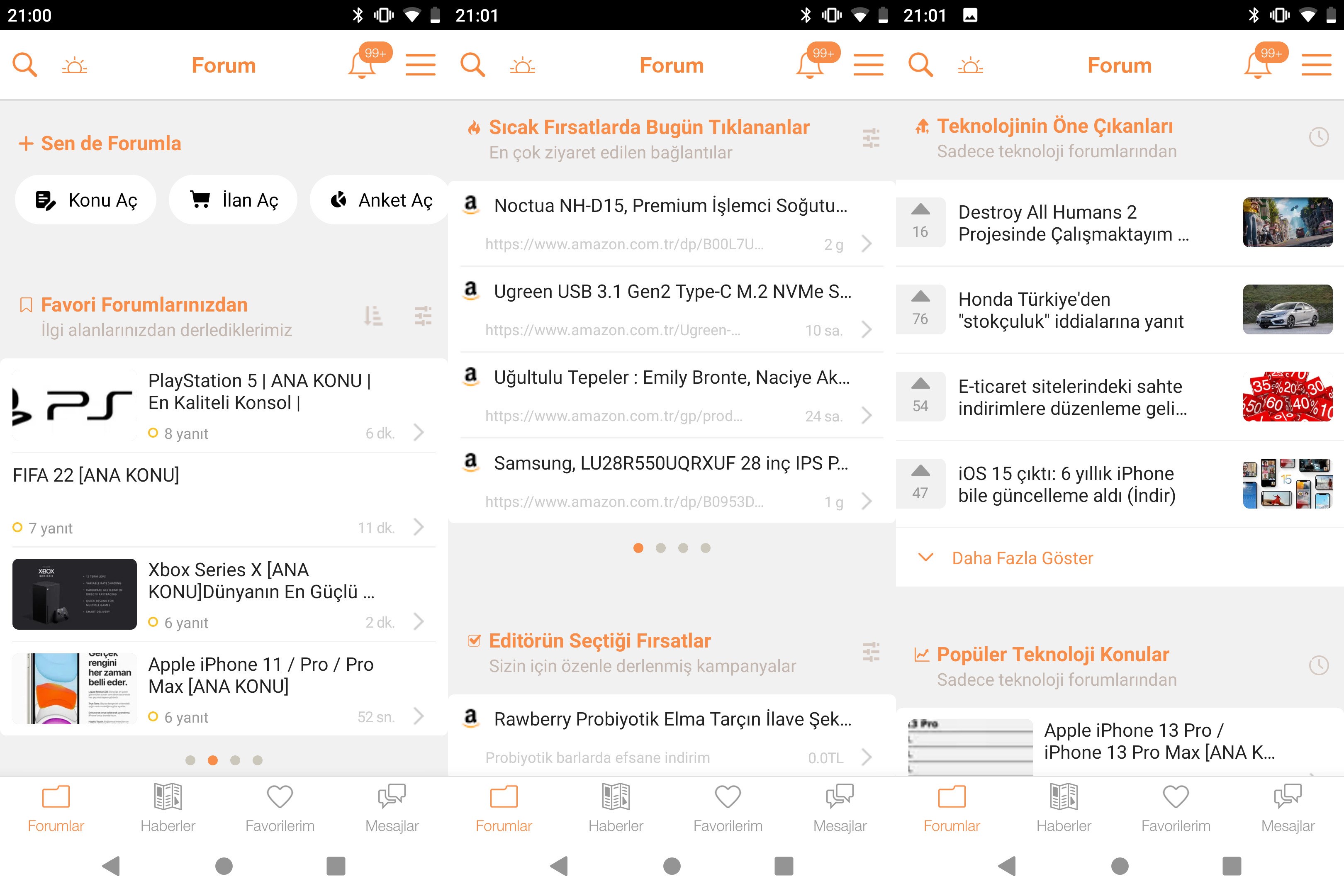The image size is (1344, 896).
Task: Tap Android home button in second screen
Action: (672, 866)
